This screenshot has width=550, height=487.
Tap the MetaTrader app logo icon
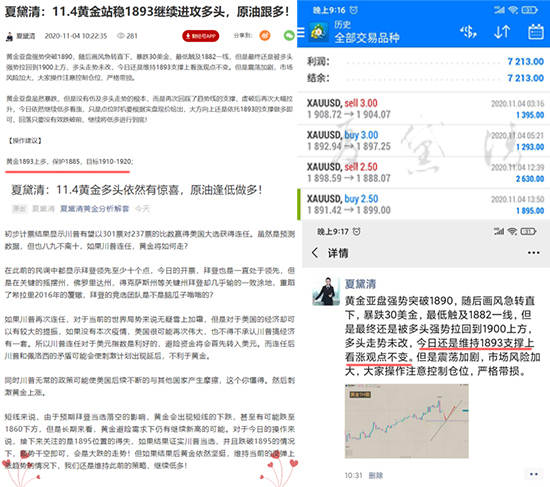pyautogui.click(x=318, y=32)
